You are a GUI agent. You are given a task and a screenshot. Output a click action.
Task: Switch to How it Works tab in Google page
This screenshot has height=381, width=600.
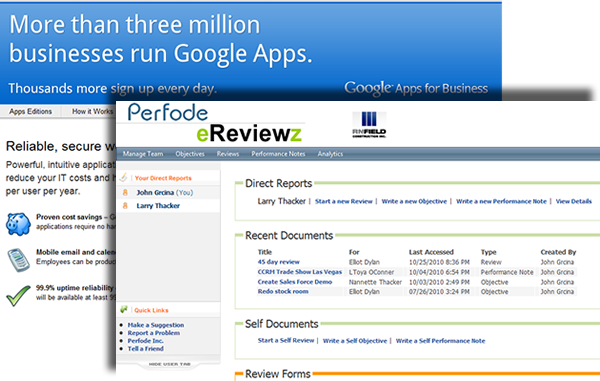[92, 111]
